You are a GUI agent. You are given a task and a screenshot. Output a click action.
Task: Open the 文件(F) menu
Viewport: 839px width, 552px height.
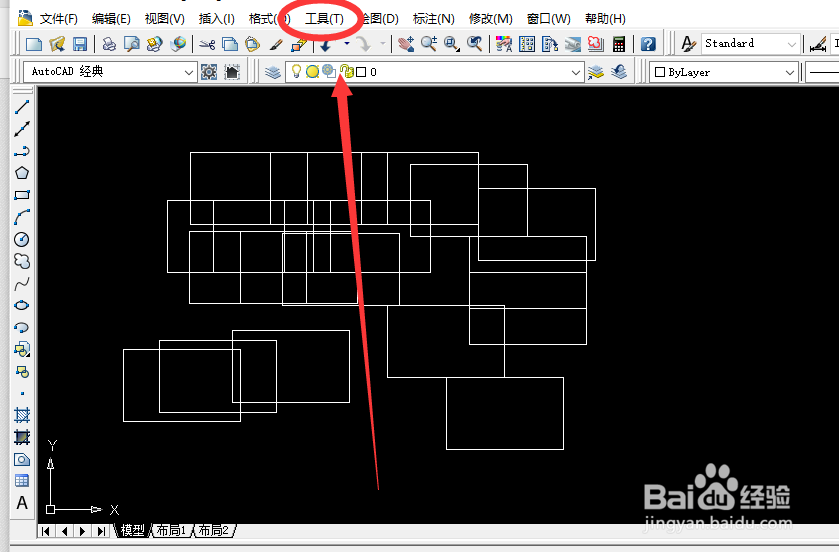tap(58, 19)
